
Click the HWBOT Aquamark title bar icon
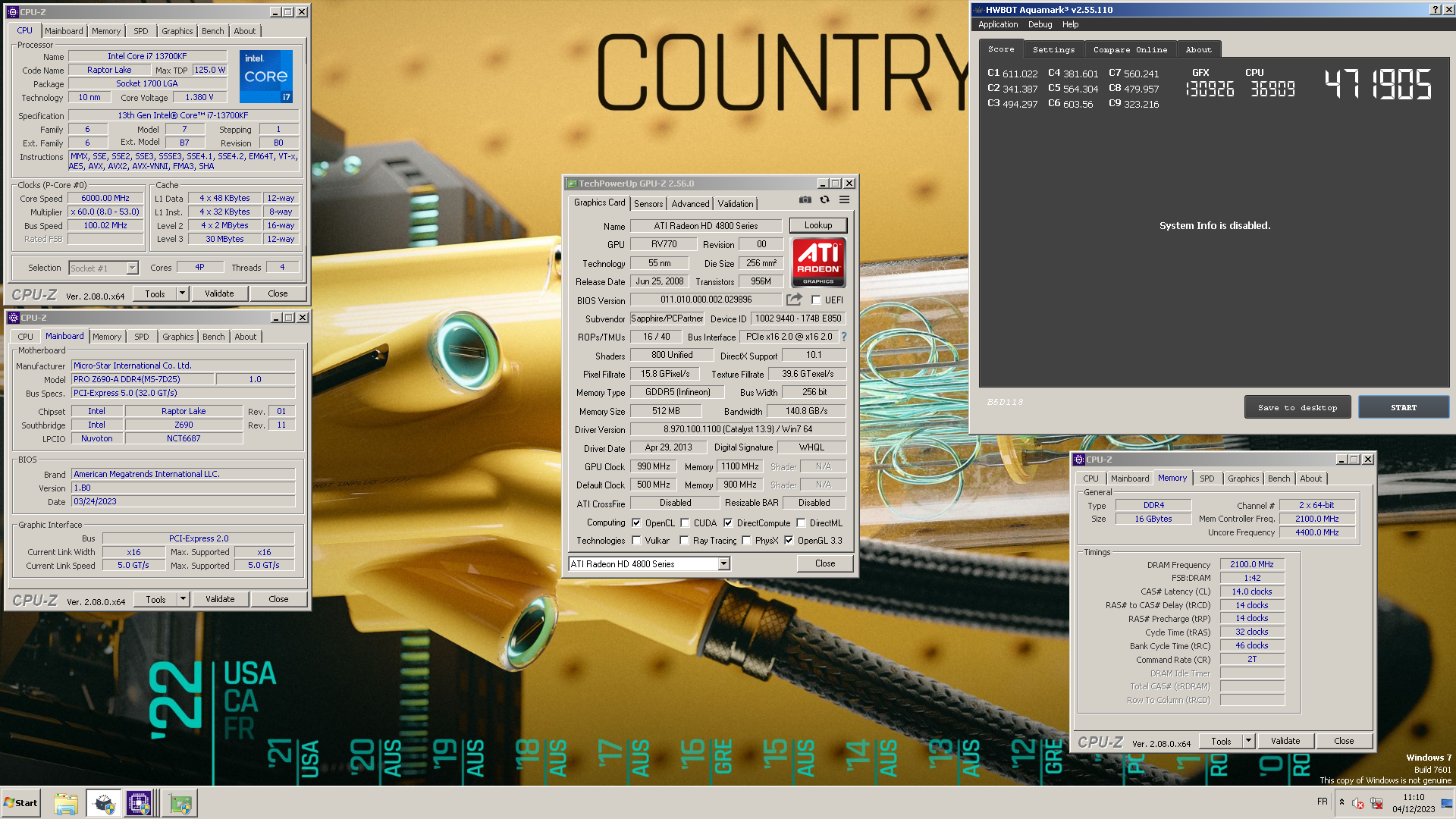[978, 10]
